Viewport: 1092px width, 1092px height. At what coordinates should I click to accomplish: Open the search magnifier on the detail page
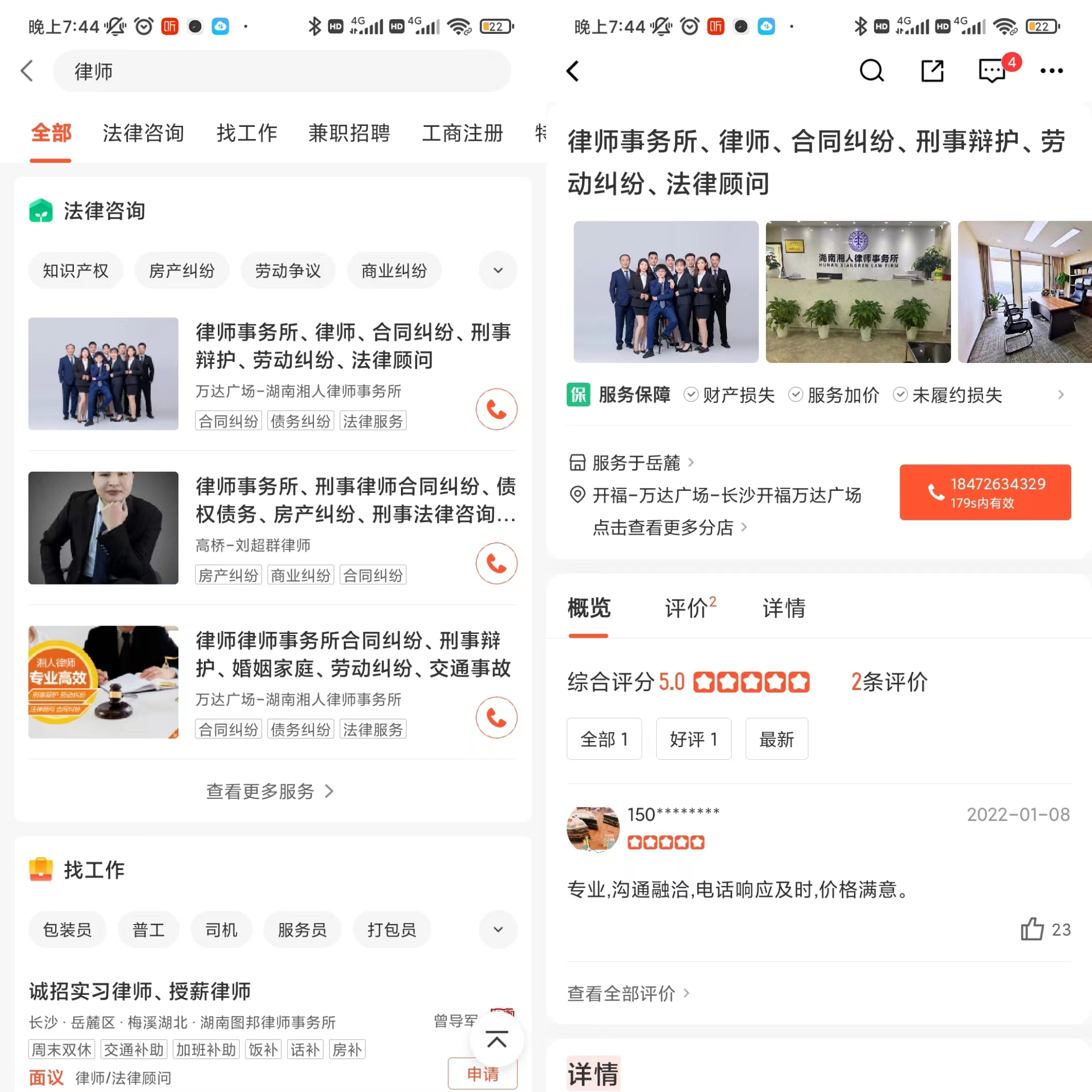click(x=872, y=71)
